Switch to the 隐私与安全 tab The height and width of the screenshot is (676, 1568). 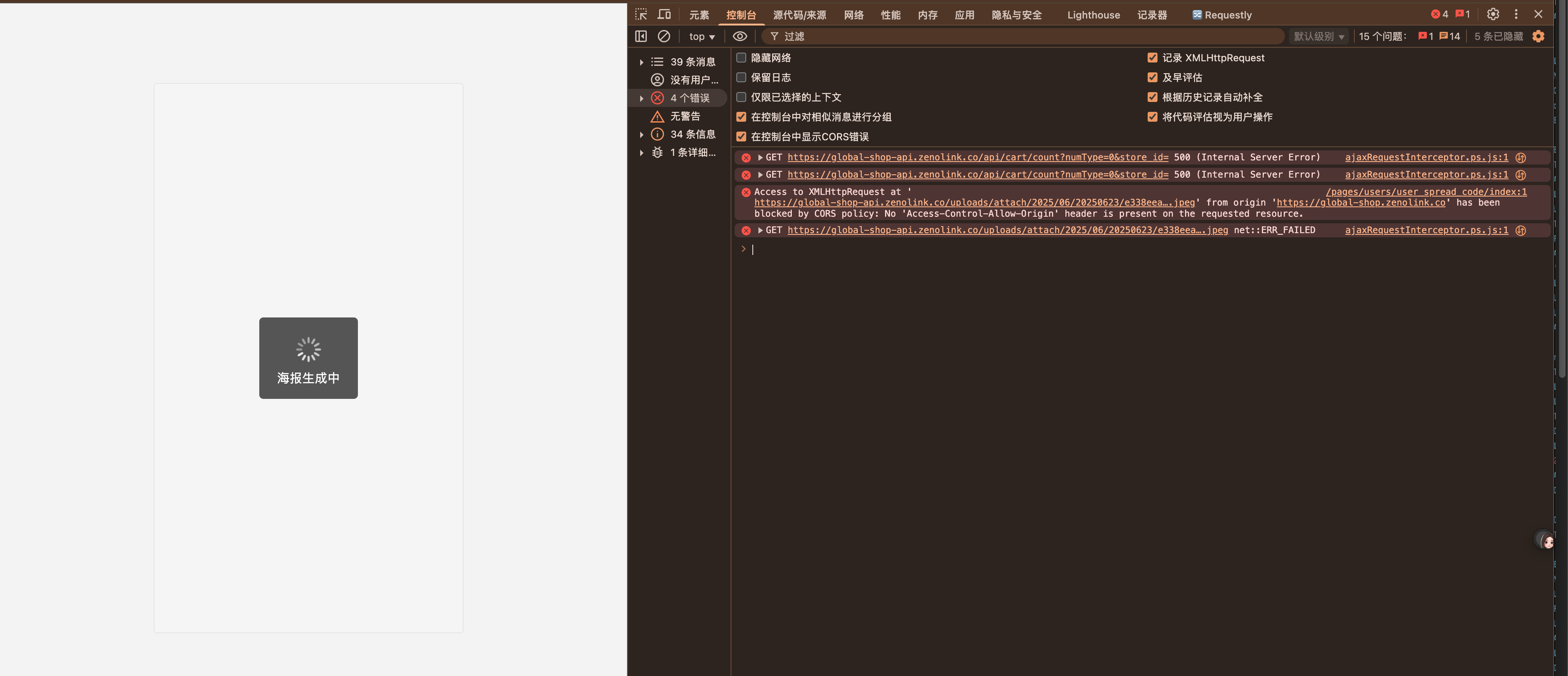[x=1017, y=15]
